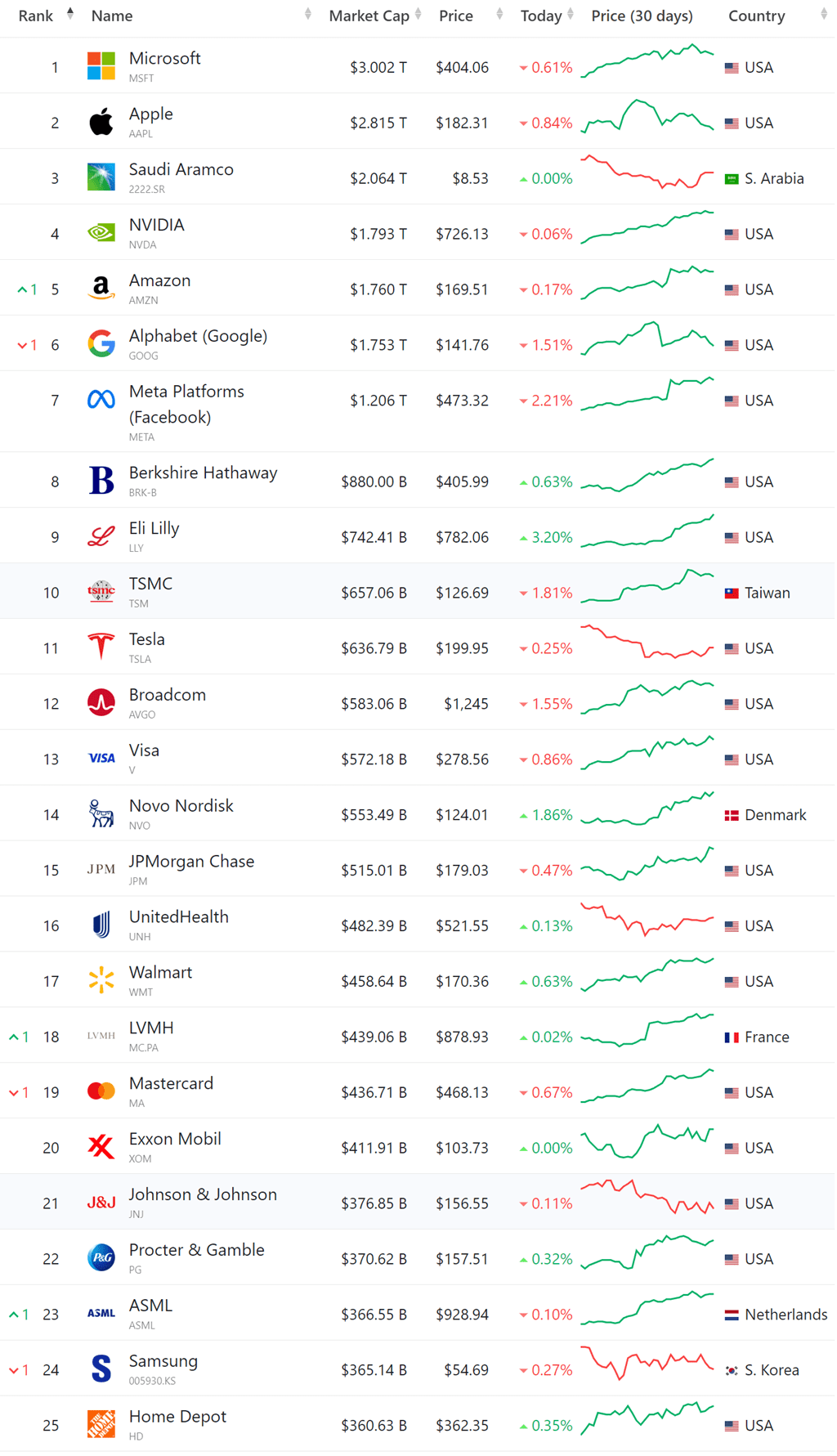Click the Taiwan flag next to TSMC

pos(732,594)
